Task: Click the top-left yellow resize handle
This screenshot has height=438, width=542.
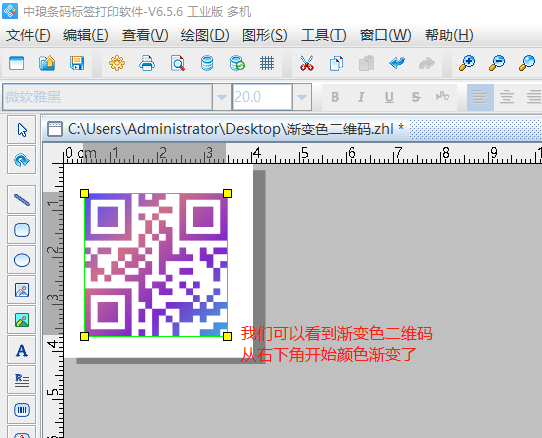Action: pyautogui.click(x=84, y=193)
